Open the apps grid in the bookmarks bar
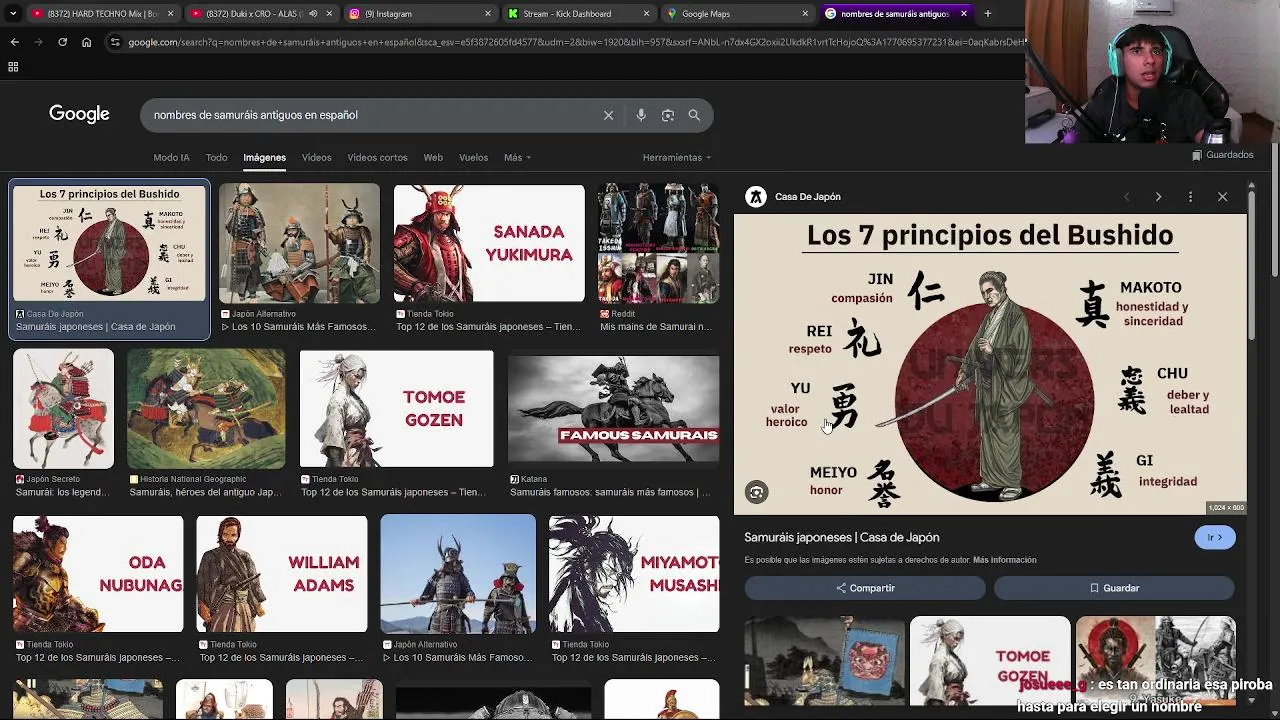Screen dimensions: 1280x720 click(x=13, y=67)
